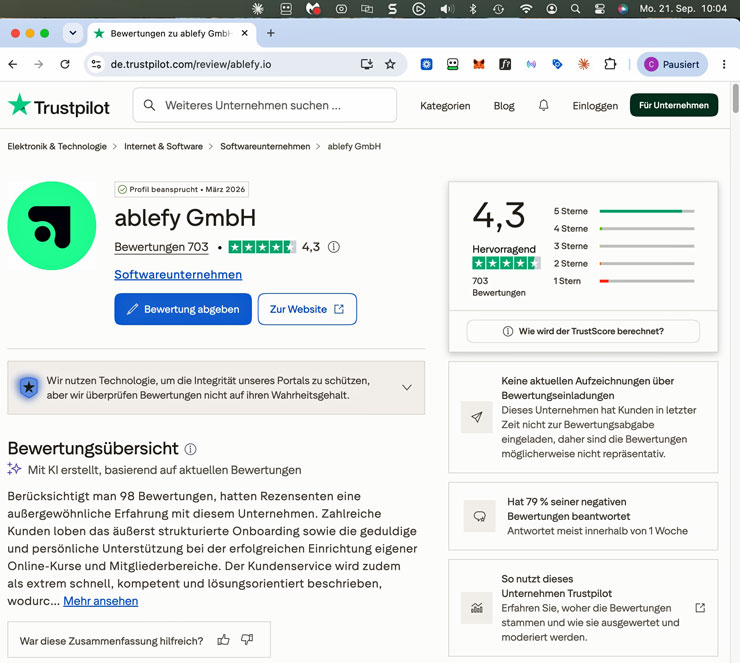This screenshot has width=740, height=663.
Task: Select Kategorien in the navigation
Action: click(x=445, y=106)
